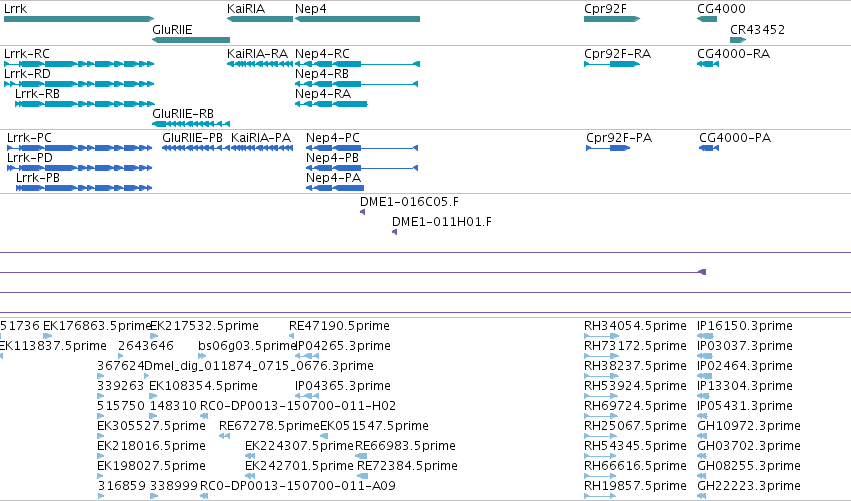Click the GH03702.3prime EST glyph
The image size is (851, 501).
click(702, 456)
